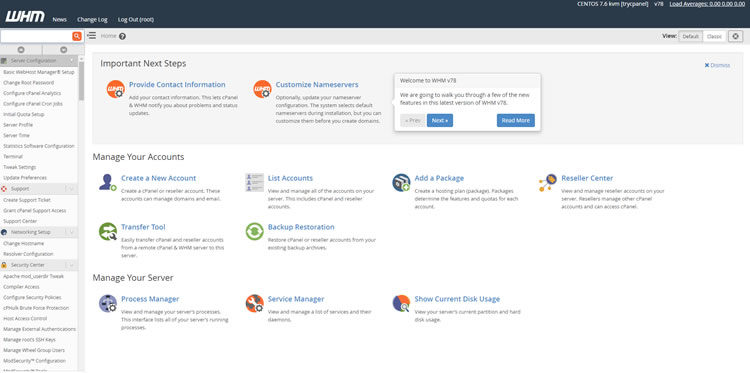Click the Support lifebuoy icon in sidebar
Screen dimensions: 750x373
coord(4,189)
